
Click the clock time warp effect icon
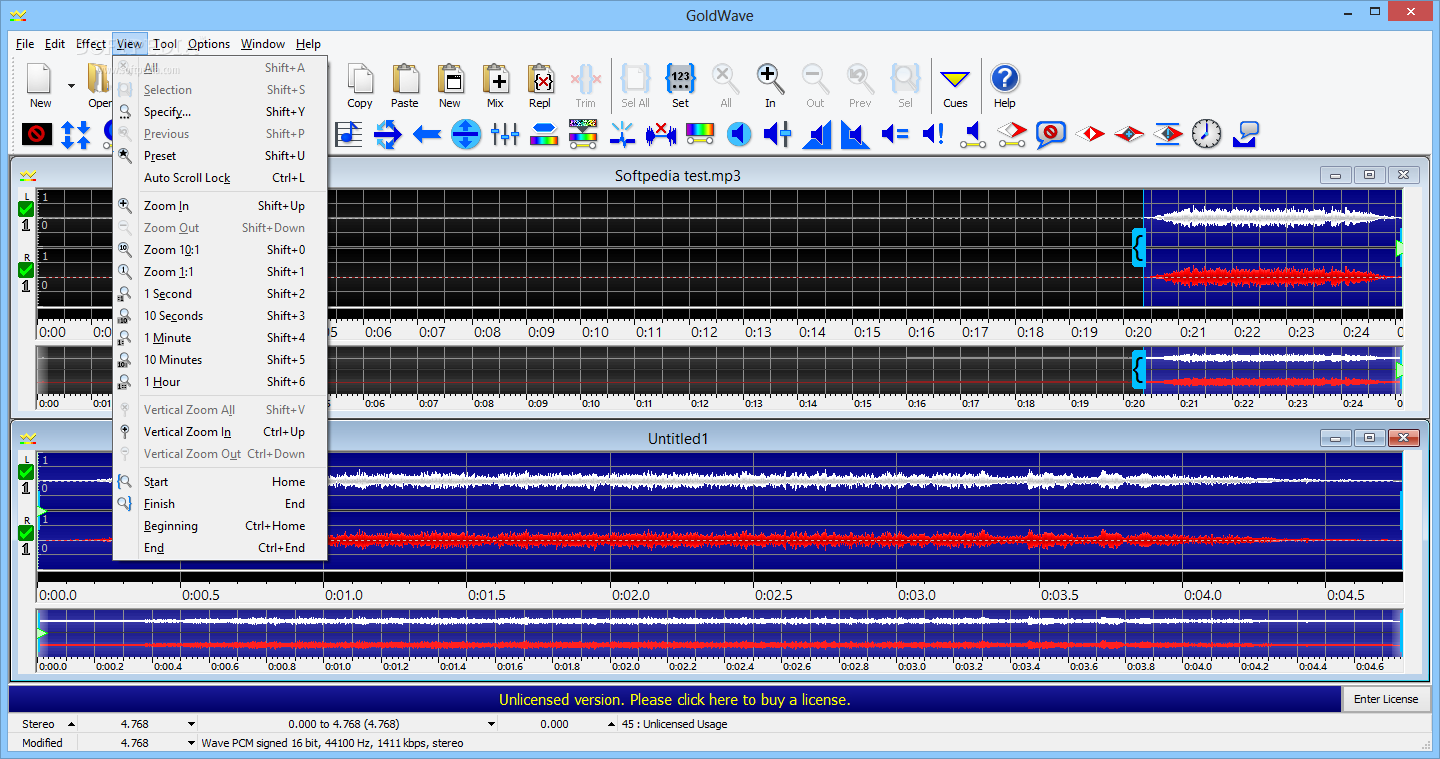[1207, 134]
